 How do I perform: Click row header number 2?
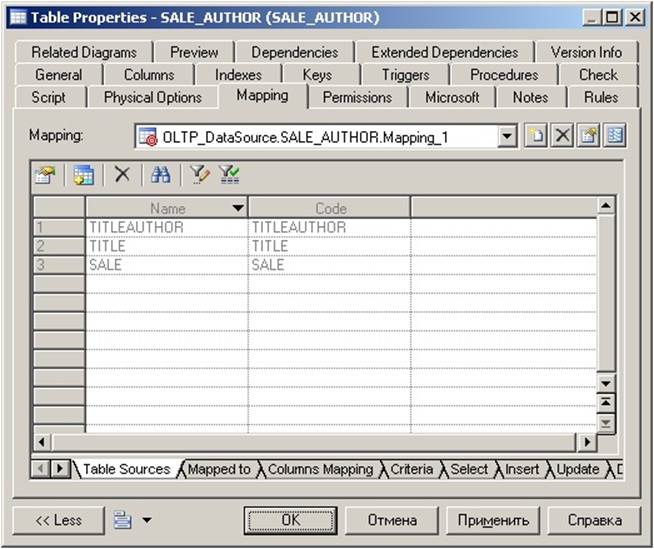59,246
